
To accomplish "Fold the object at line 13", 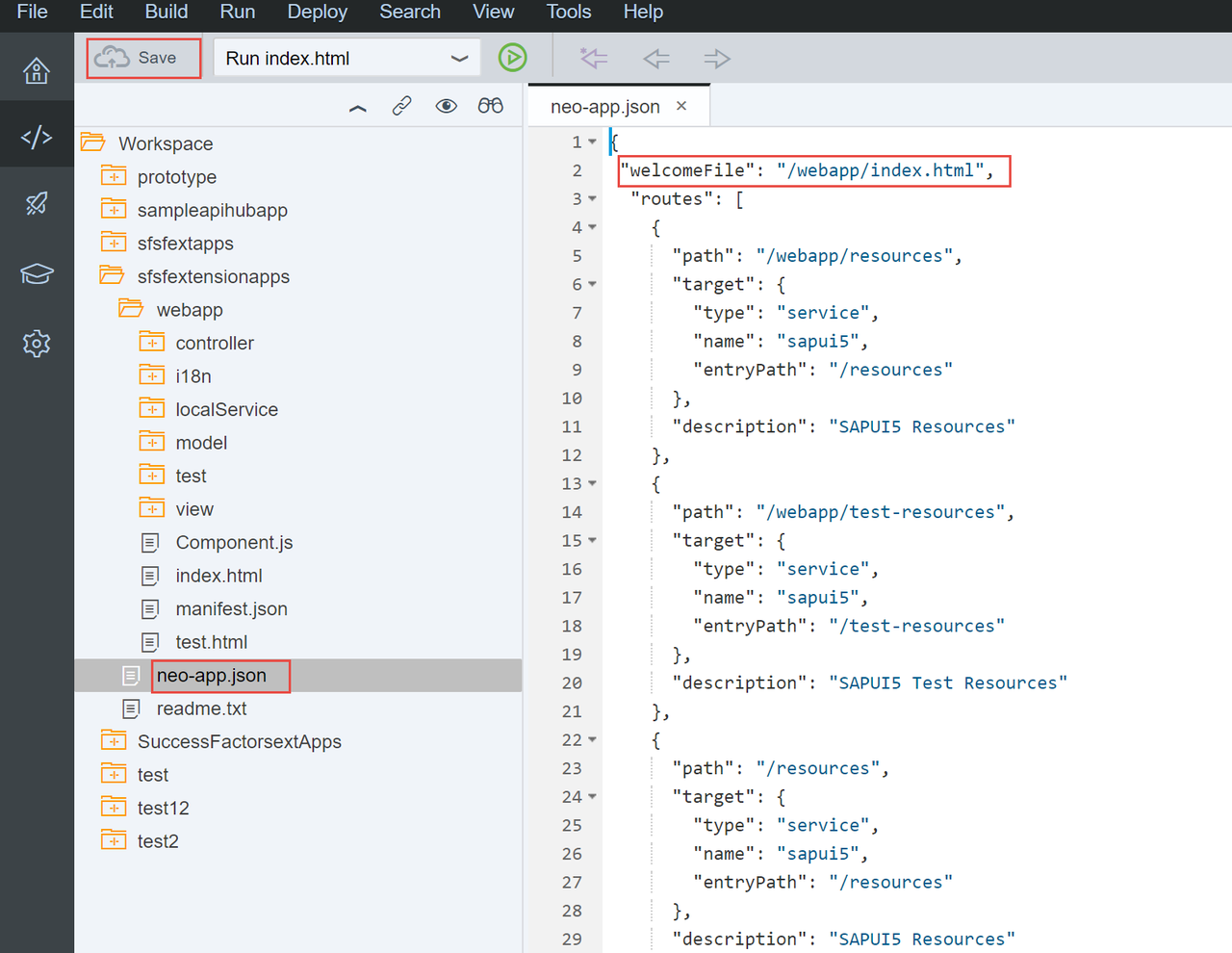I will click(x=593, y=483).
